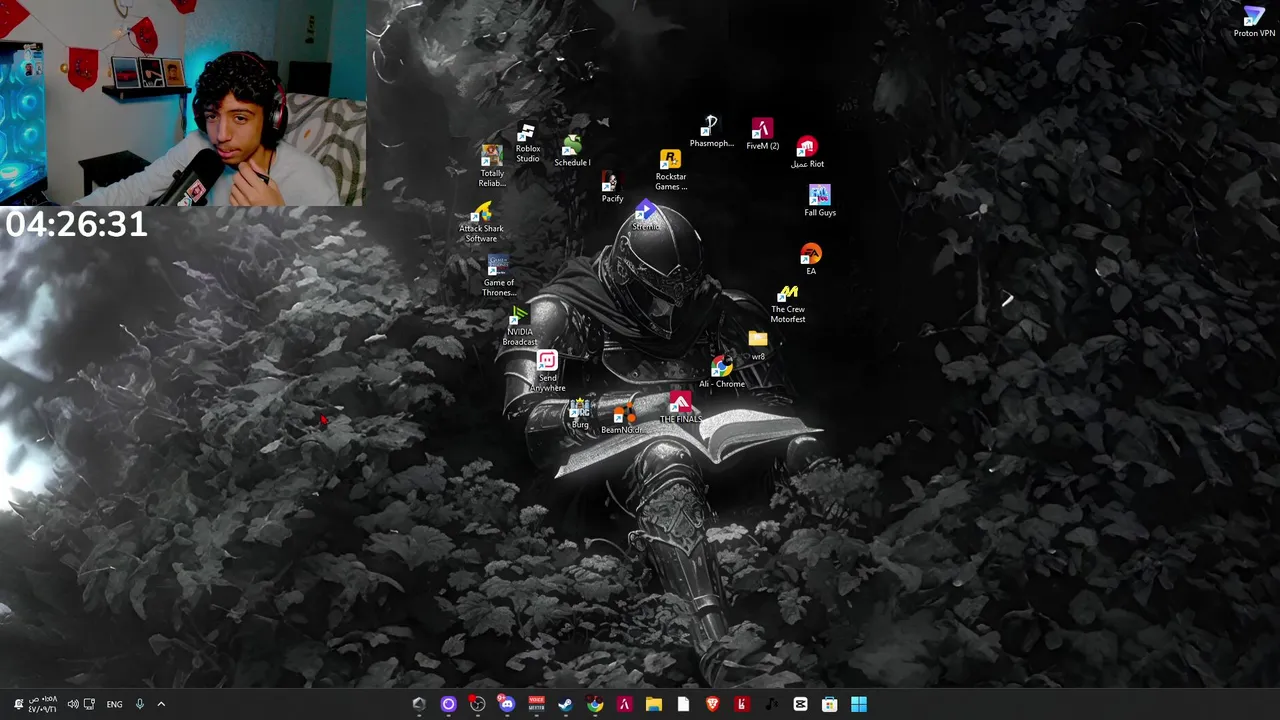Open the Windows Start button on taskbar
Screen dimensions: 1280x720
coord(859,704)
